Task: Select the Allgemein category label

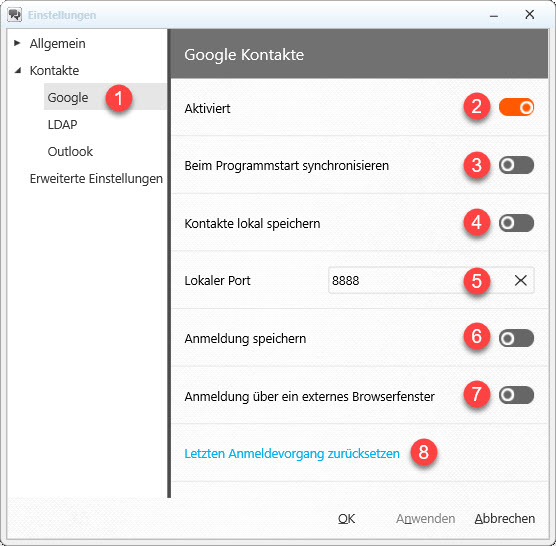Action: click(x=57, y=44)
